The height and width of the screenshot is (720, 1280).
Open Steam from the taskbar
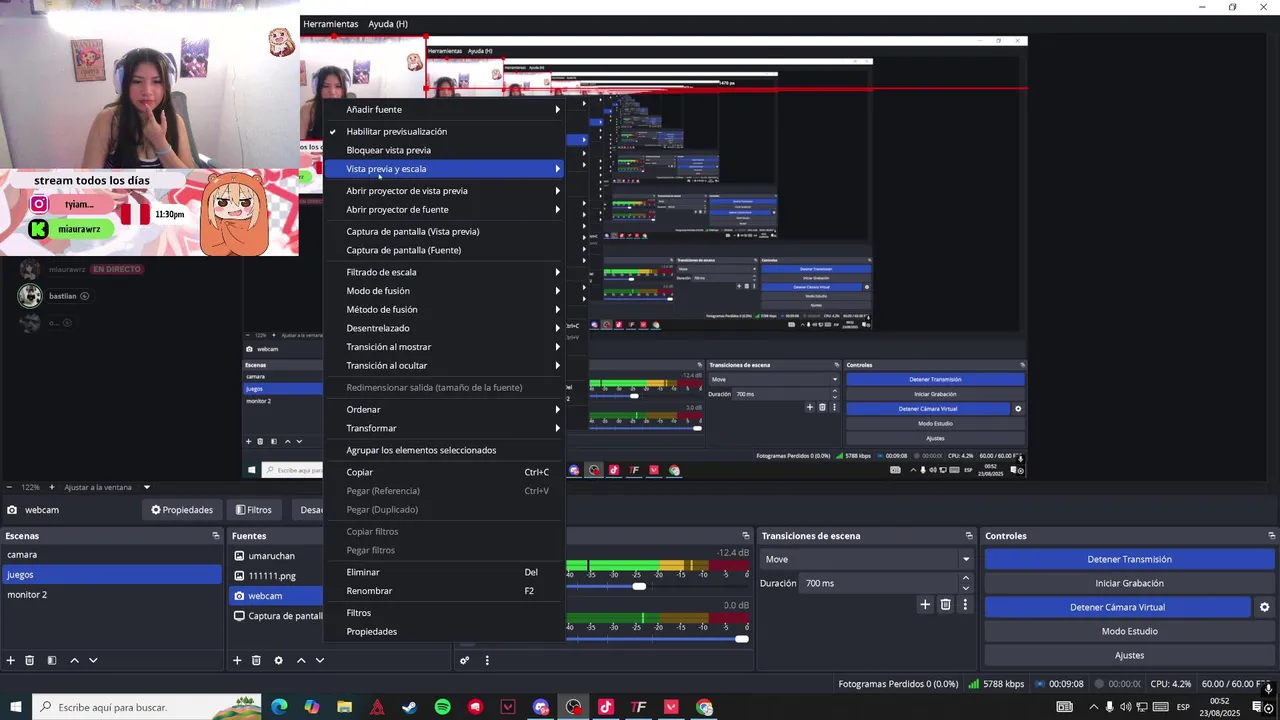tap(409, 707)
